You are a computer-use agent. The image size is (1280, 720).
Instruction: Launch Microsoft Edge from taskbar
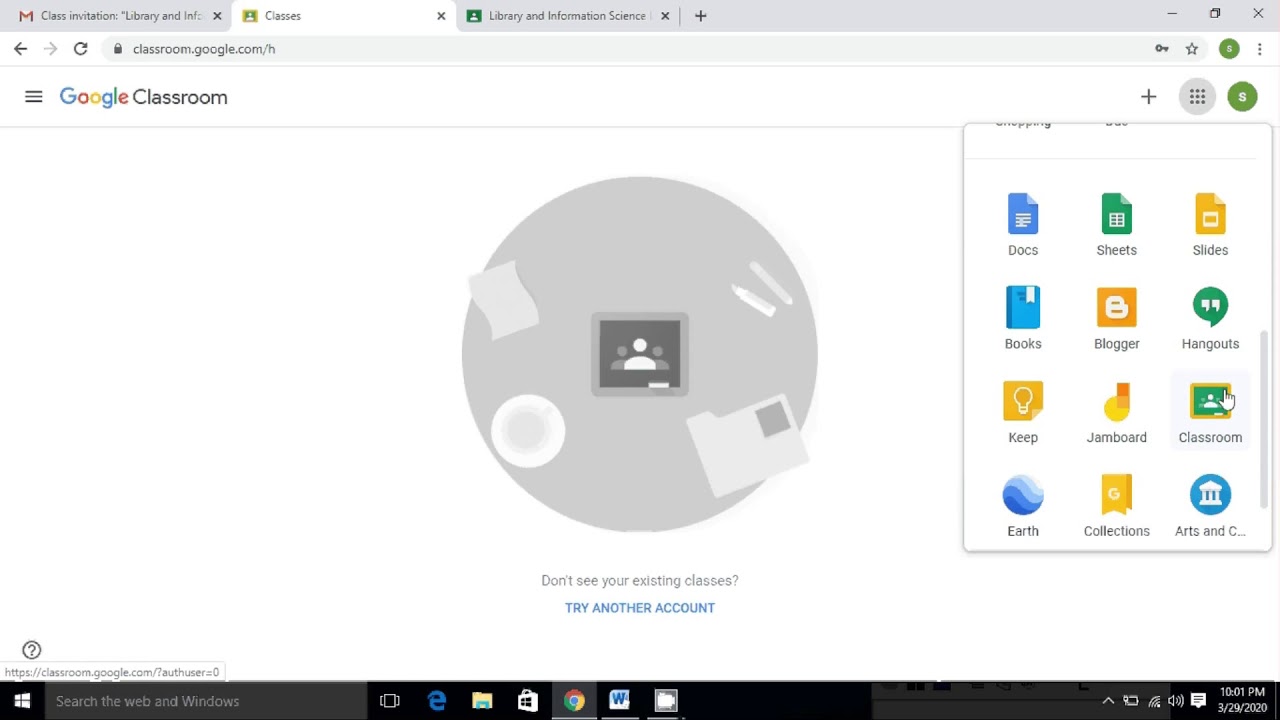point(437,701)
